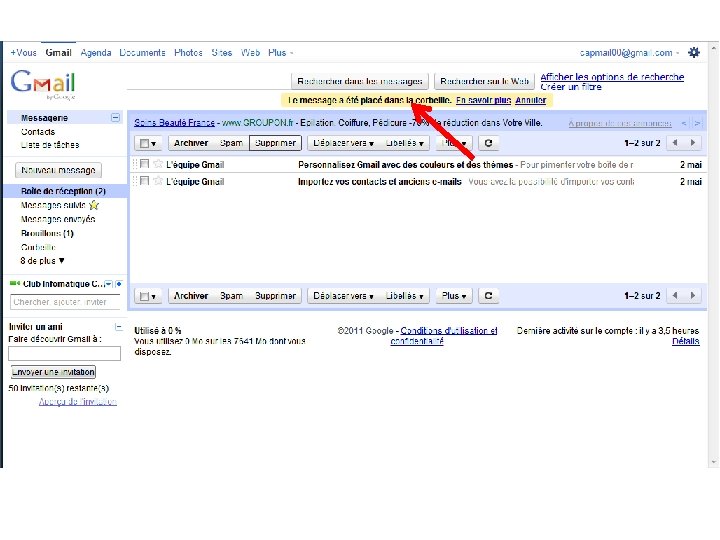Click Envoyer une invitation button
720x540 pixels.
tap(53, 372)
